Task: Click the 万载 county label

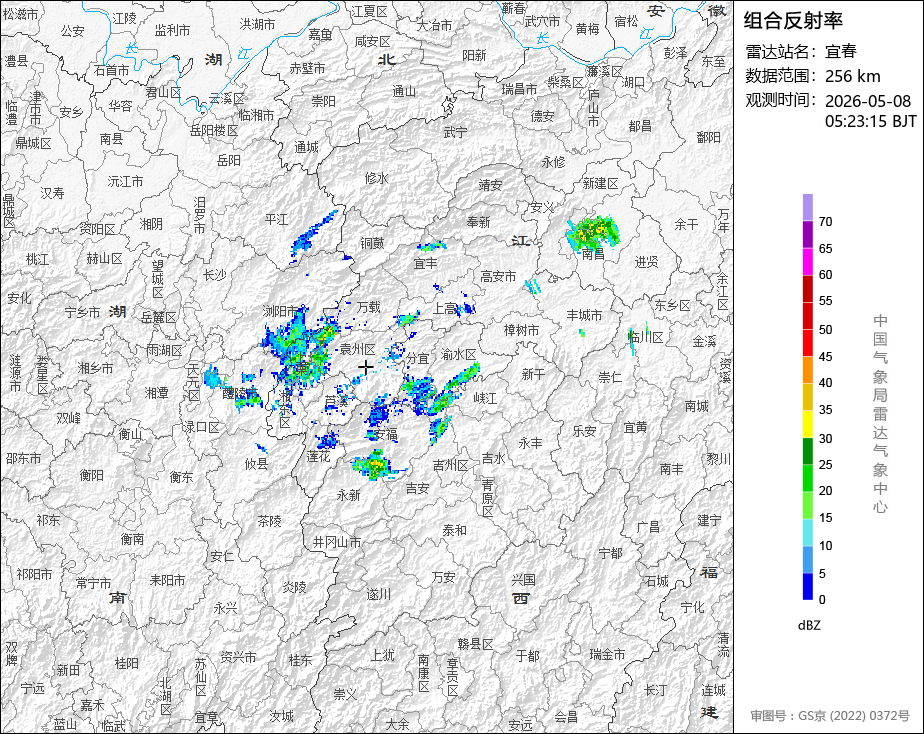Action: tap(368, 306)
